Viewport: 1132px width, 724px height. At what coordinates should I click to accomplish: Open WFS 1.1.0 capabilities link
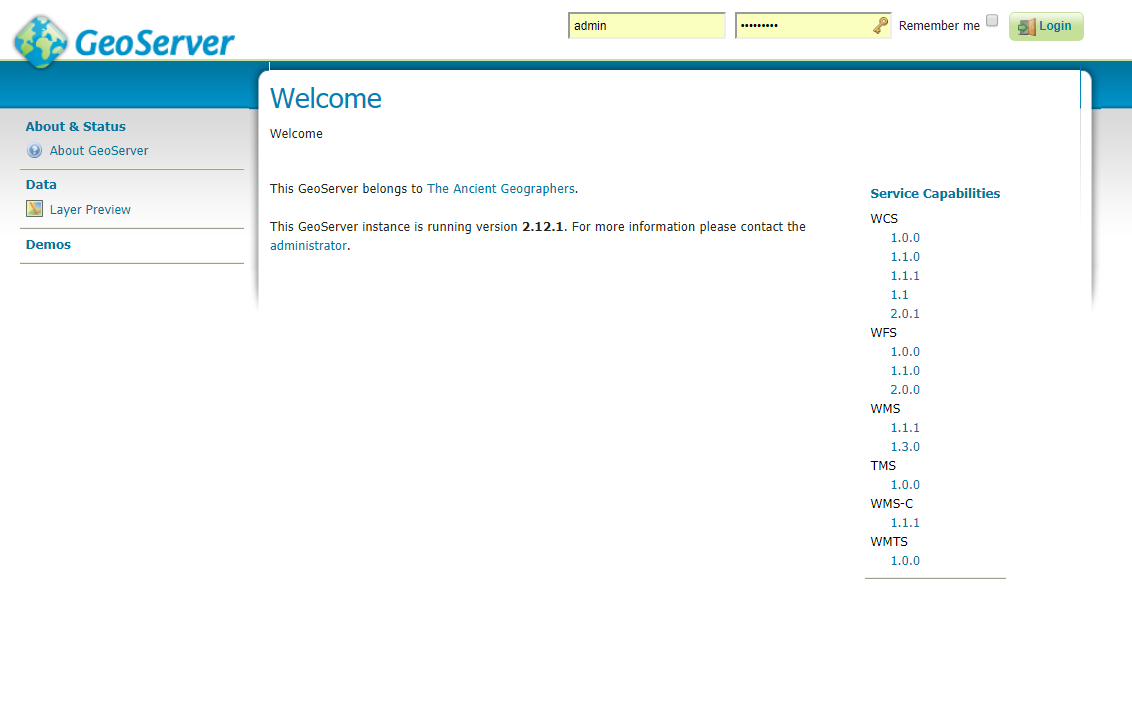pos(905,370)
